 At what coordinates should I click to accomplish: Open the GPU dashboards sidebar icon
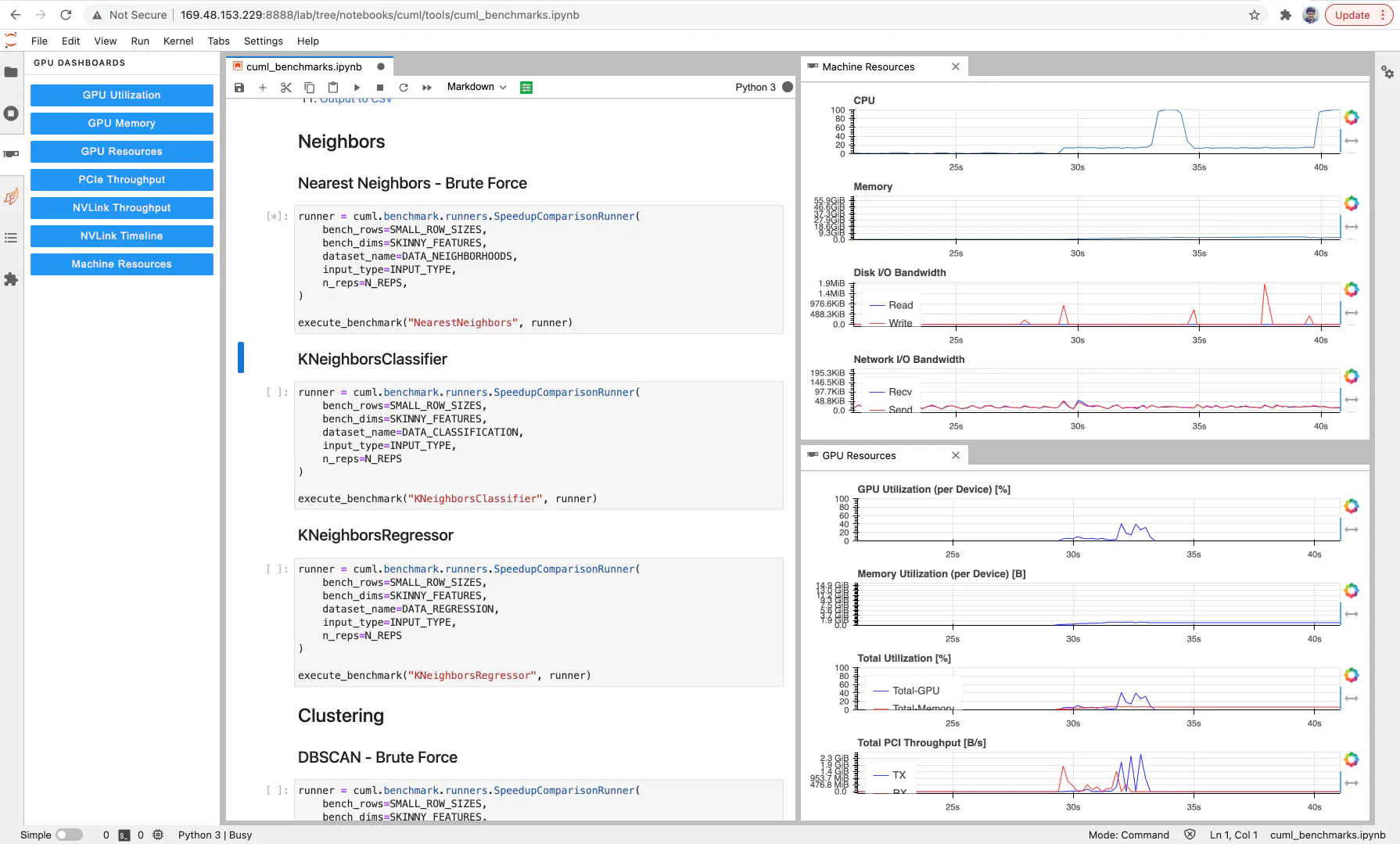tap(11, 154)
